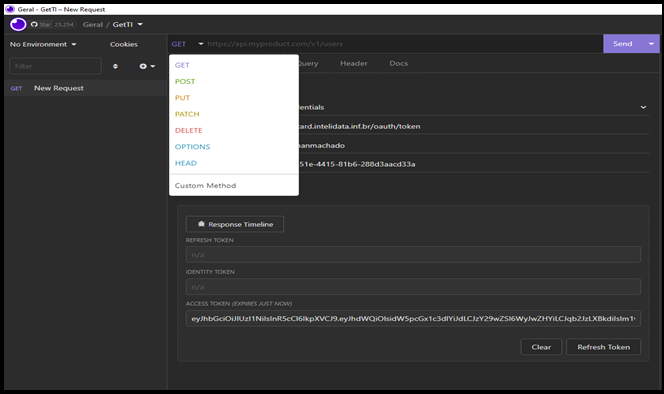
Task: Click the username field ending 'anmachado'
Action: (473, 145)
